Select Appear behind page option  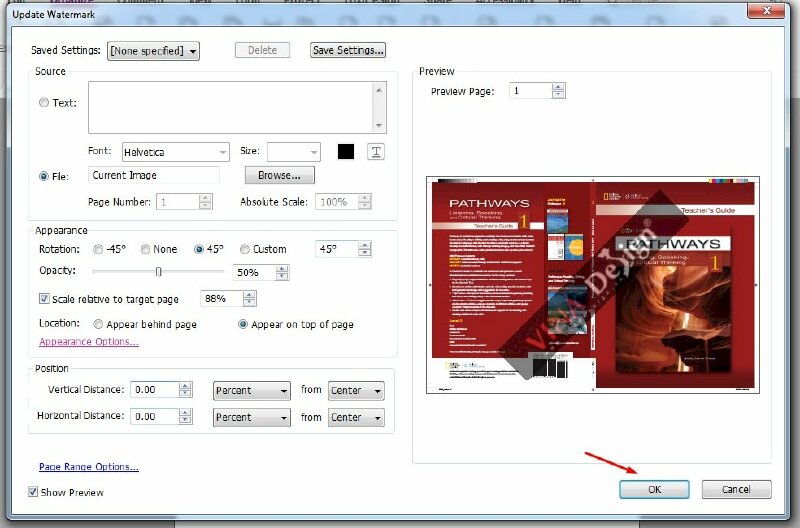pyautogui.click(x=98, y=324)
